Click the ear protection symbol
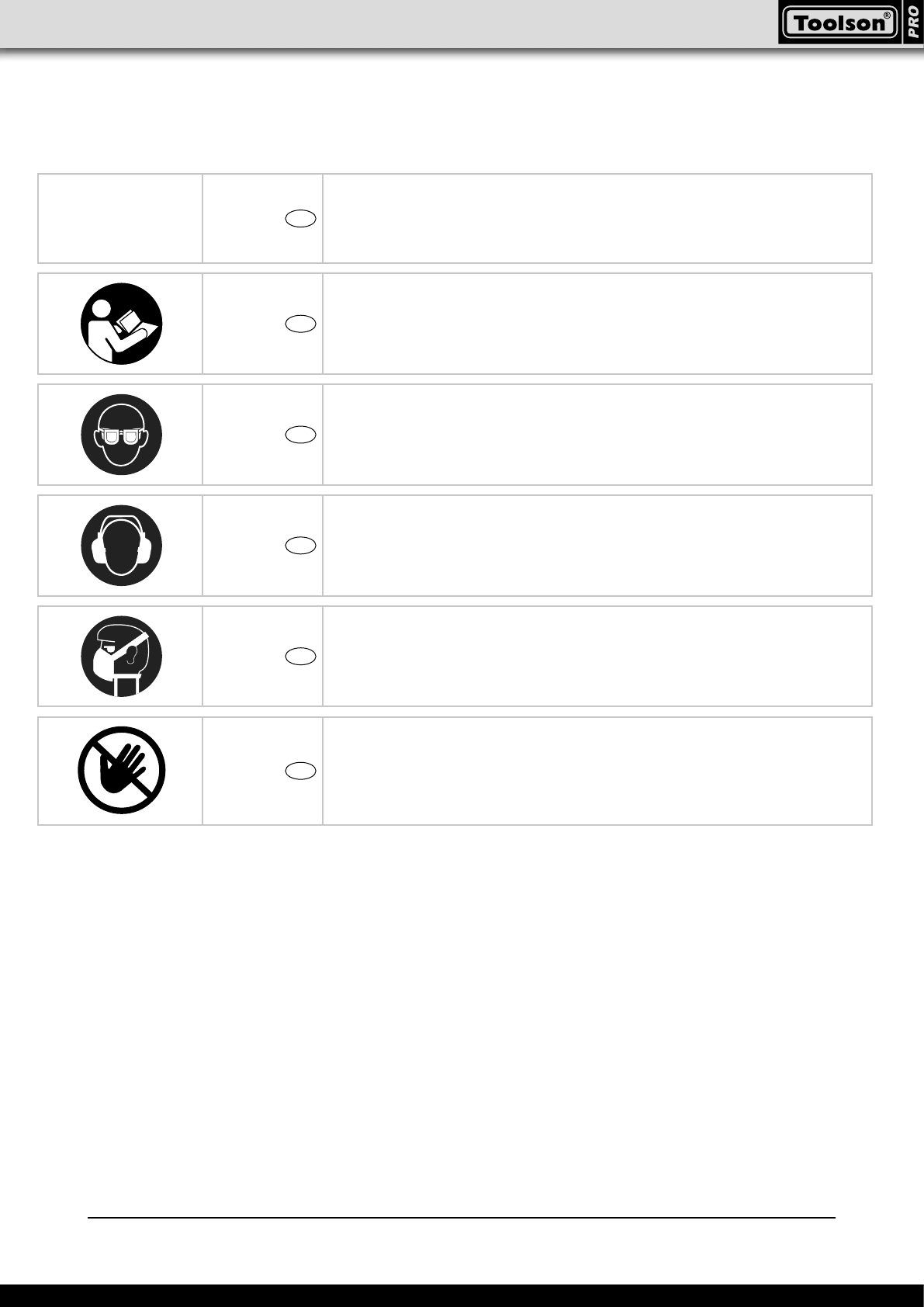This screenshot has width=924, height=1307. pos(121,546)
